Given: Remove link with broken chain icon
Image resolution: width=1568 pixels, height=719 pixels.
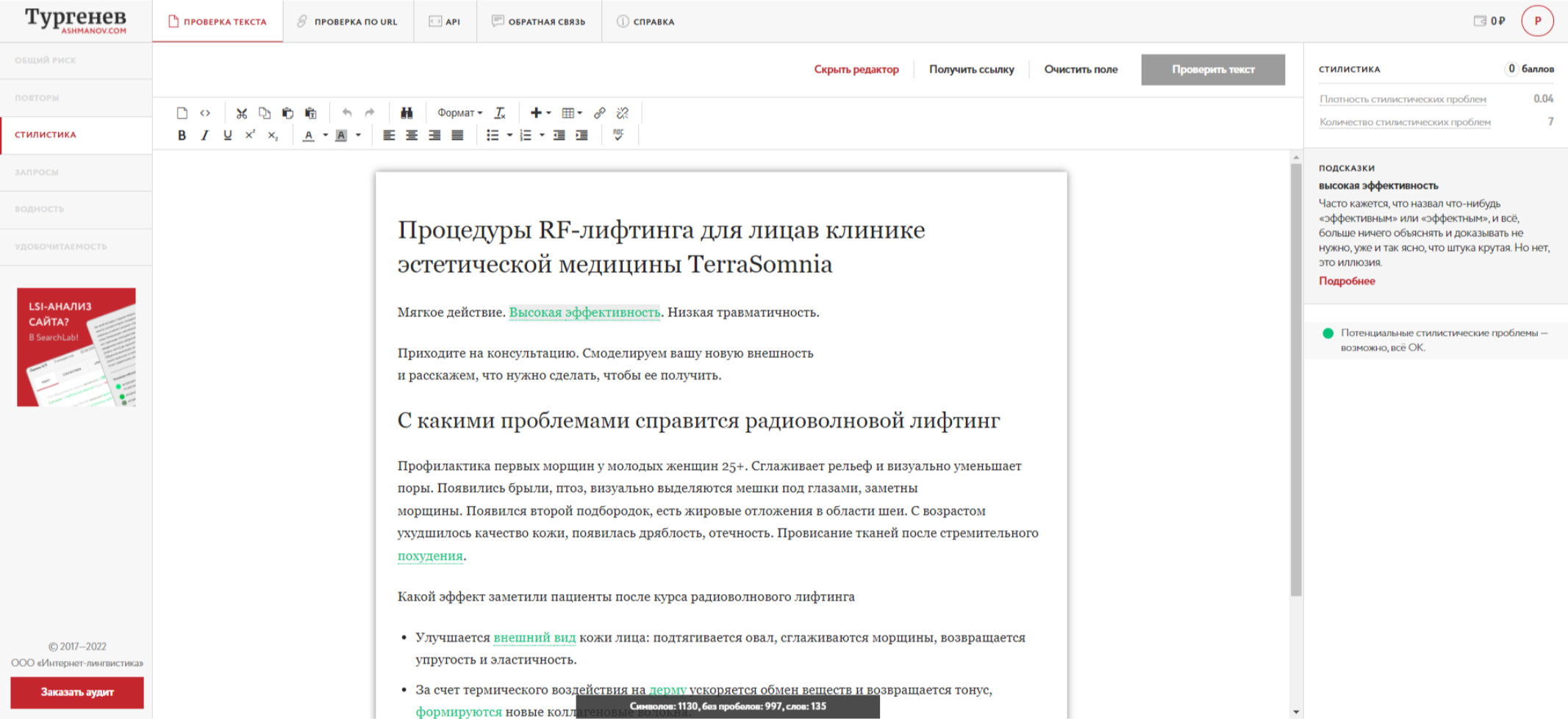Looking at the screenshot, I should coord(623,112).
